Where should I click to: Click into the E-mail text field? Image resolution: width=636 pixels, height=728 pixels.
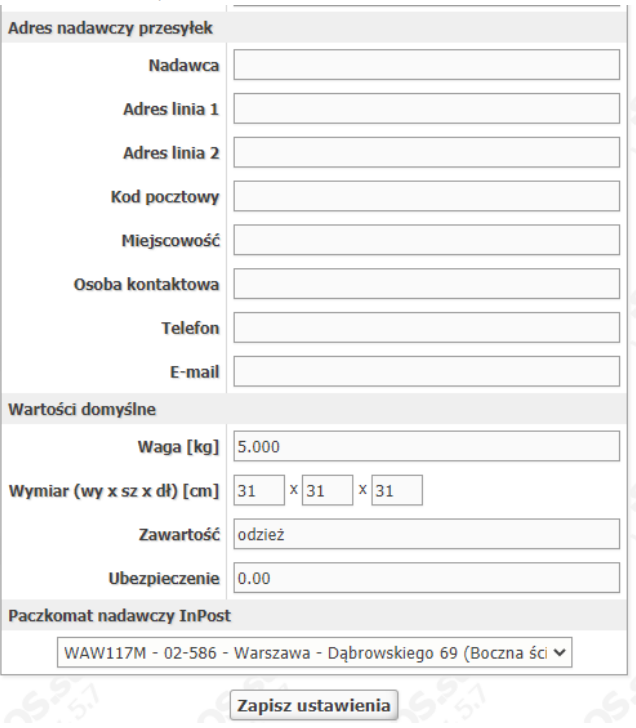click(x=426, y=373)
